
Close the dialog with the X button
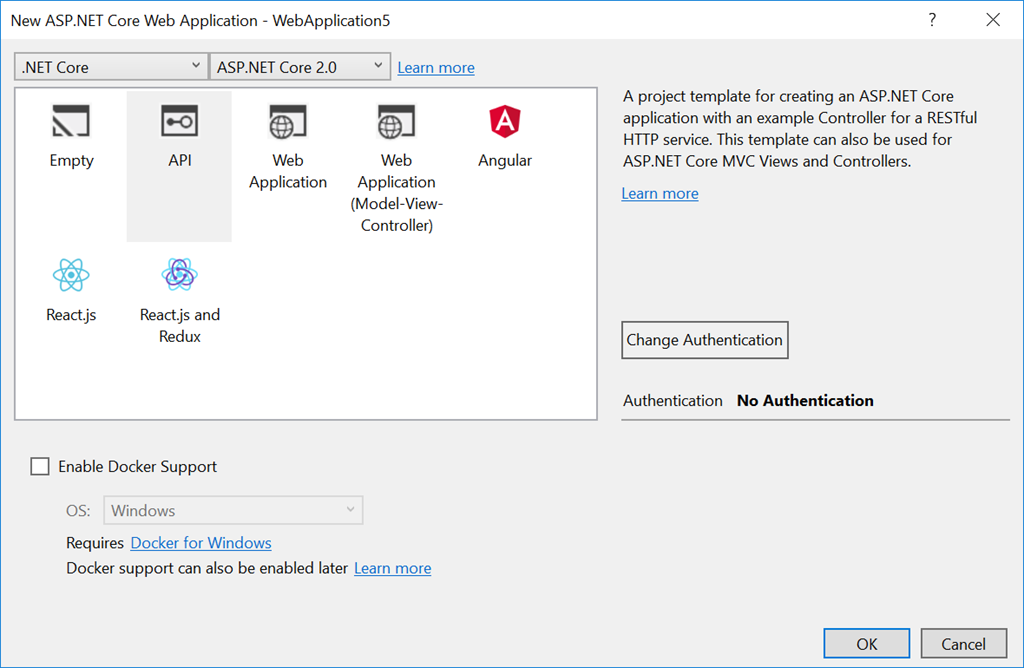pos(993,20)
